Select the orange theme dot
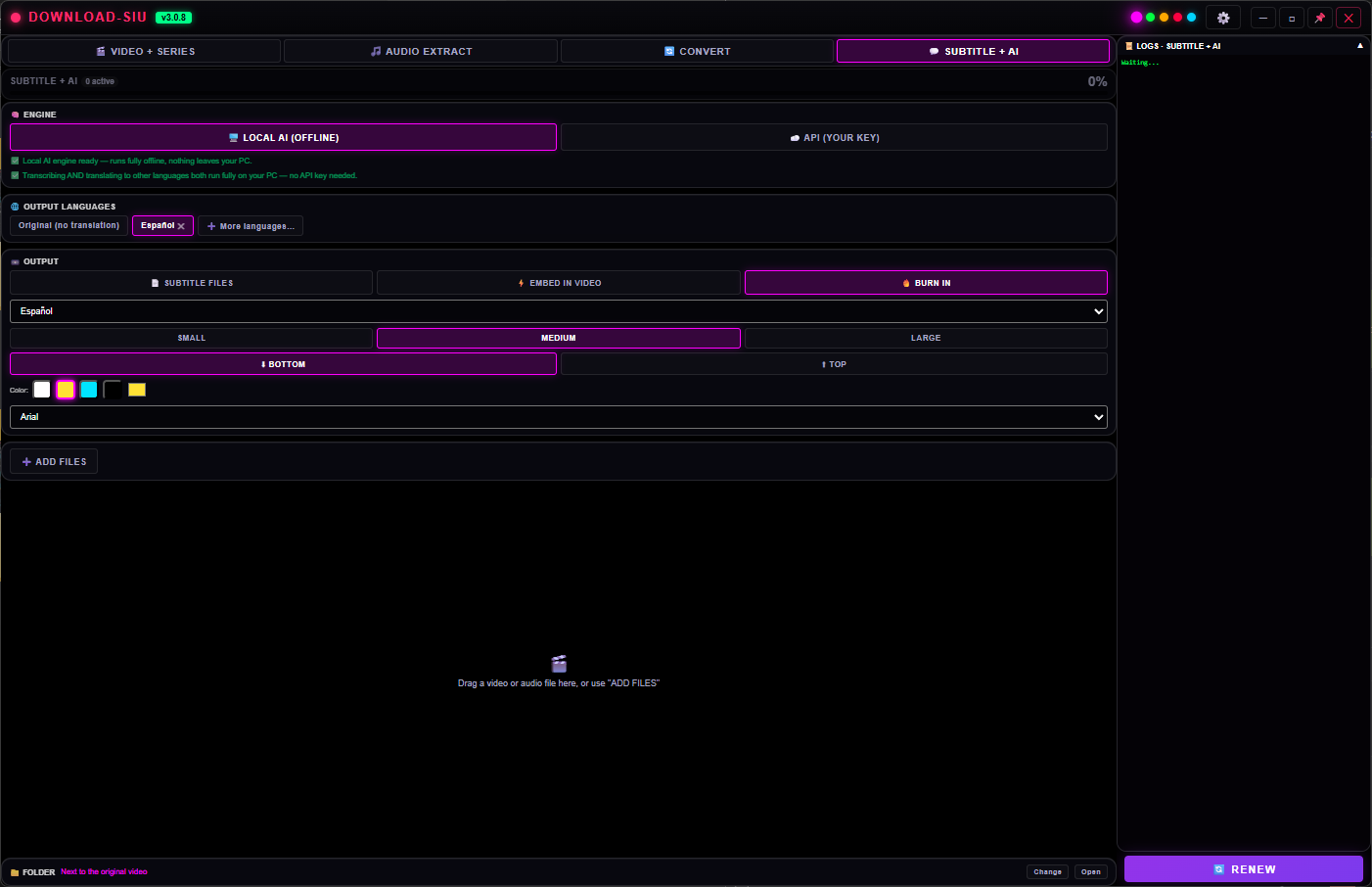The width and height of the screenshot is (1372, 887). point(1164,18)
